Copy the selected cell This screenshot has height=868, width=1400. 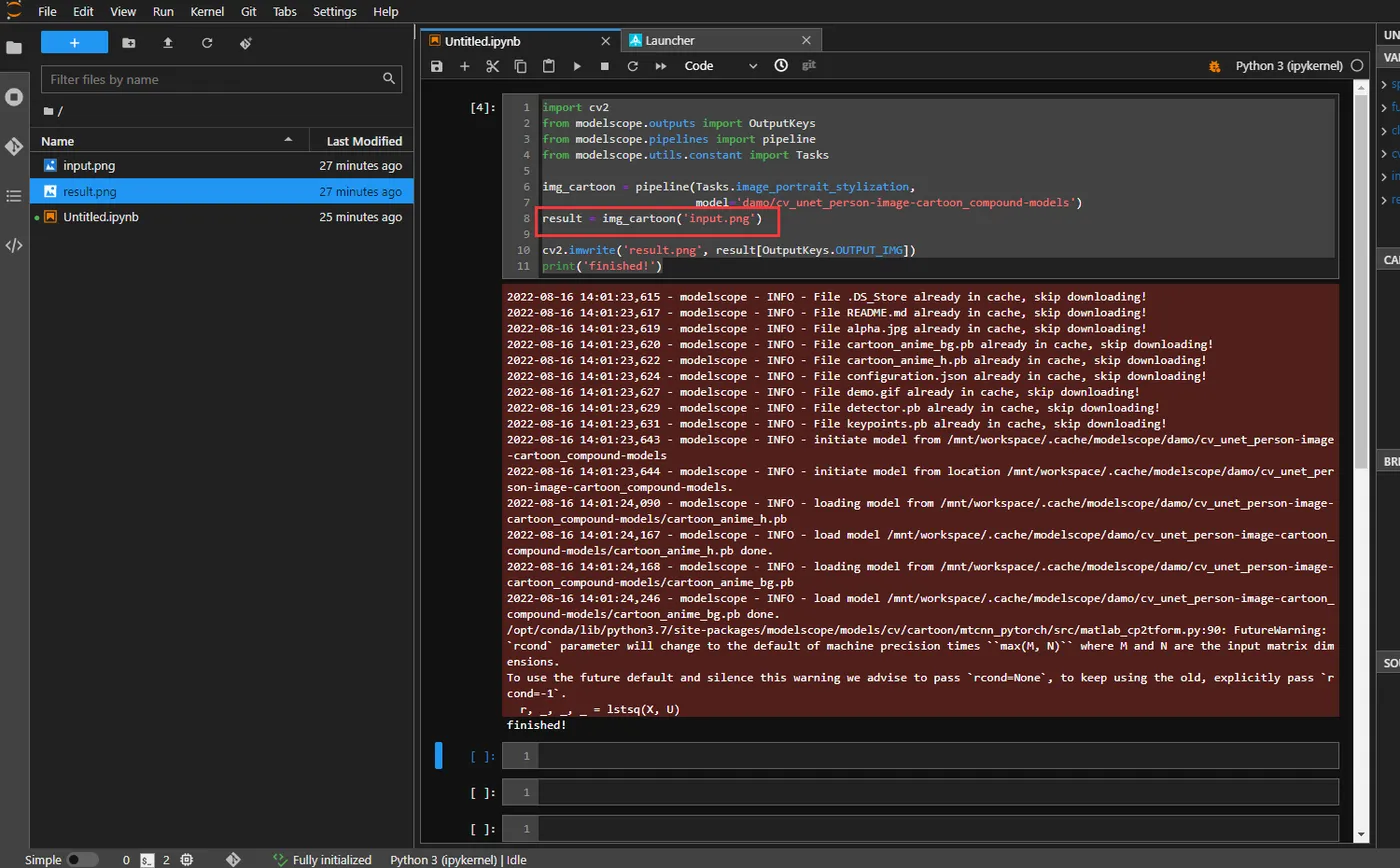520,66
